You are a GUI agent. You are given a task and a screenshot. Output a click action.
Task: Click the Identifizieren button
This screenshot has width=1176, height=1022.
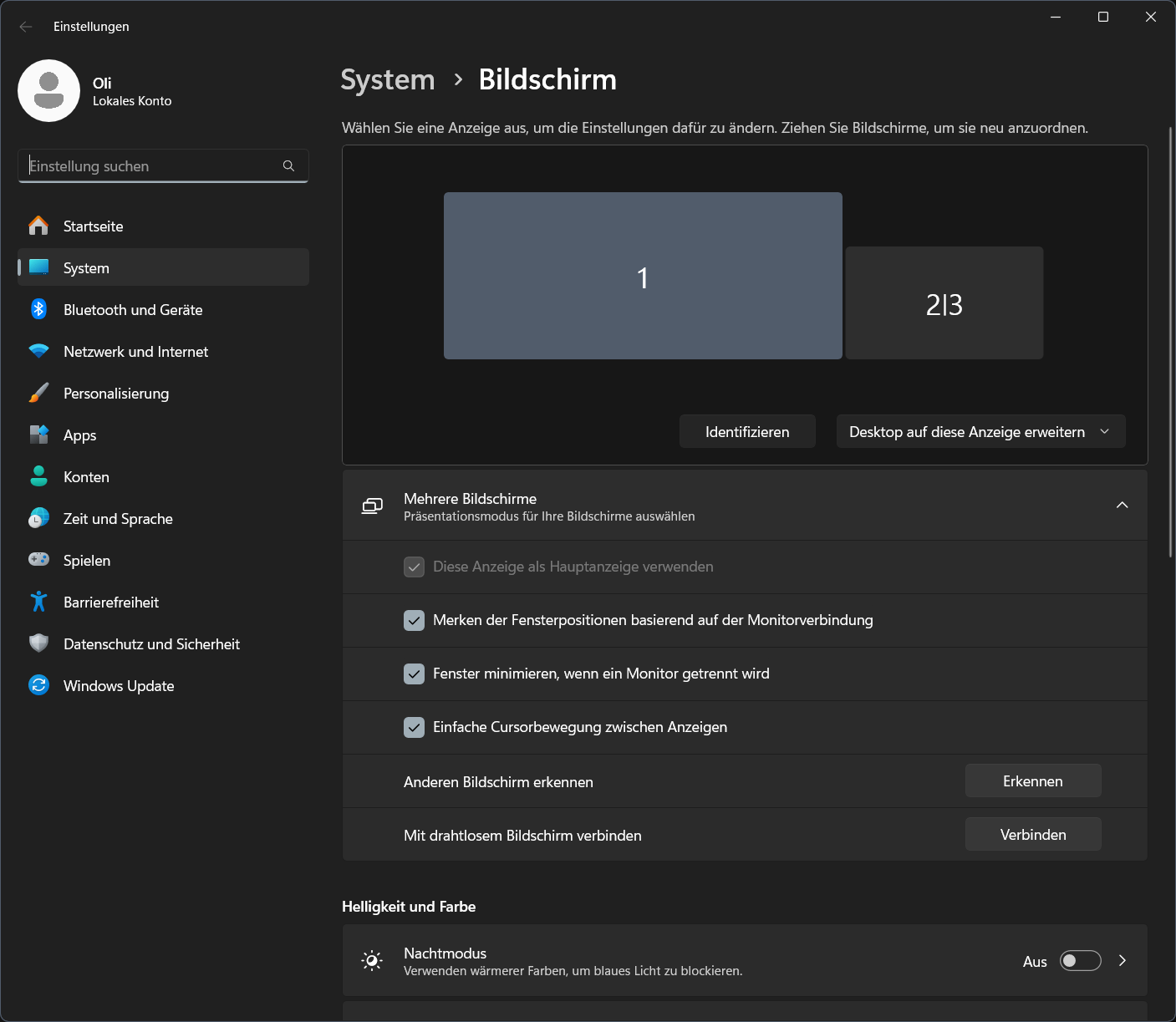click(747, 431)
